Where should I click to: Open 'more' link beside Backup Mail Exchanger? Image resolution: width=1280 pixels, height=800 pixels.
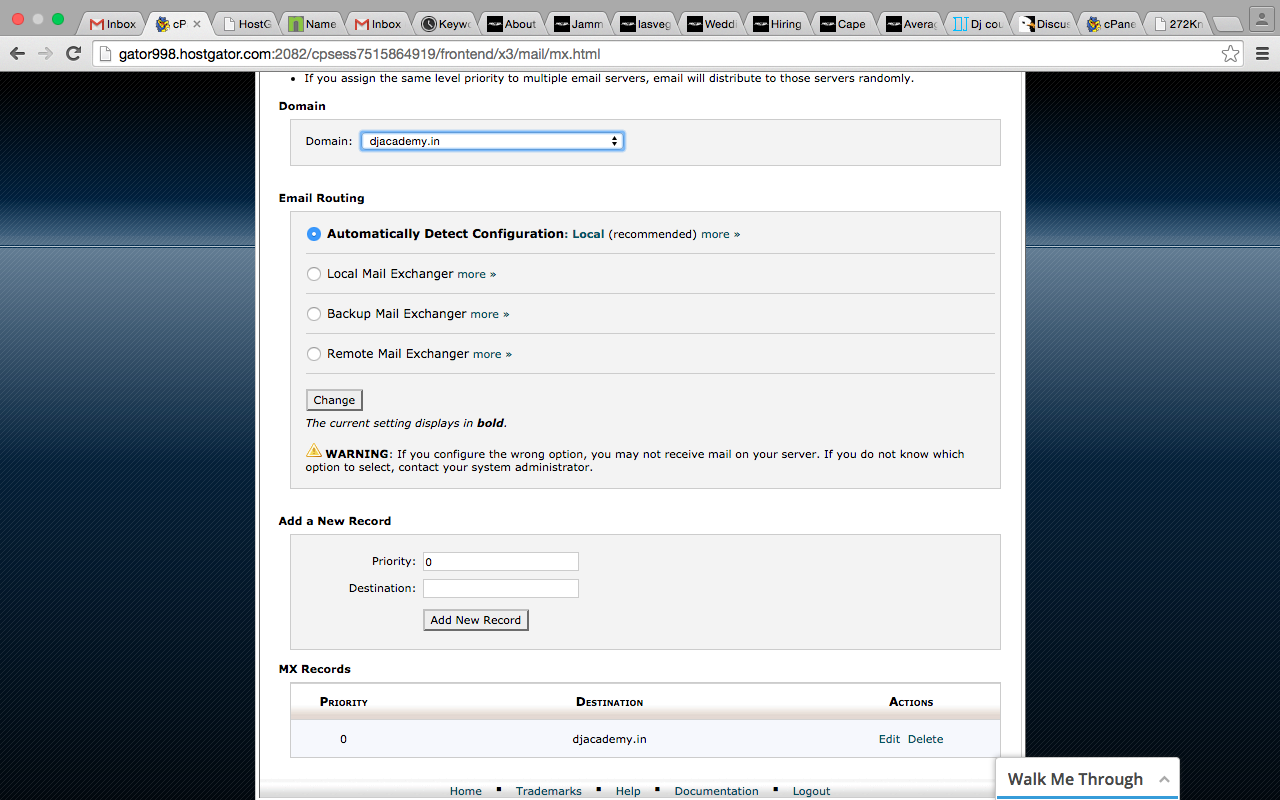coord(490,314)
